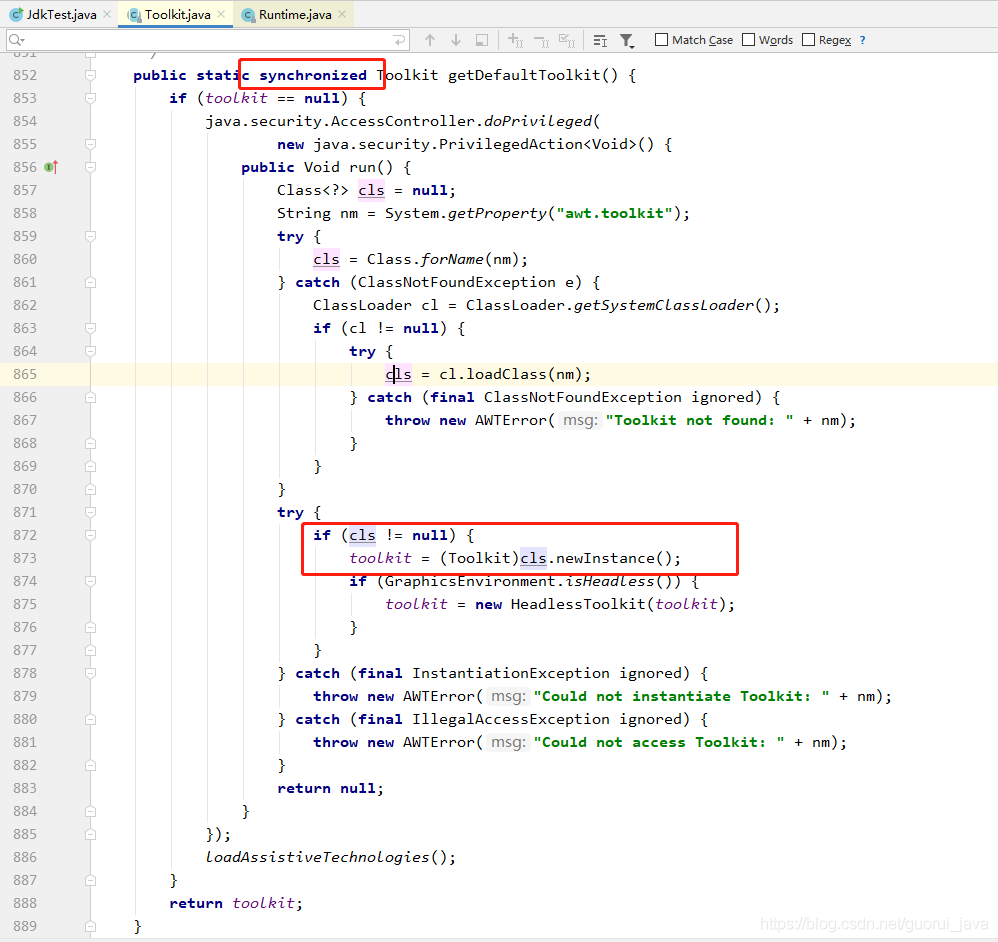This screenshot has height=942, width=998.
Task: Click newInstance on line 873
Action: pos(605,558)
